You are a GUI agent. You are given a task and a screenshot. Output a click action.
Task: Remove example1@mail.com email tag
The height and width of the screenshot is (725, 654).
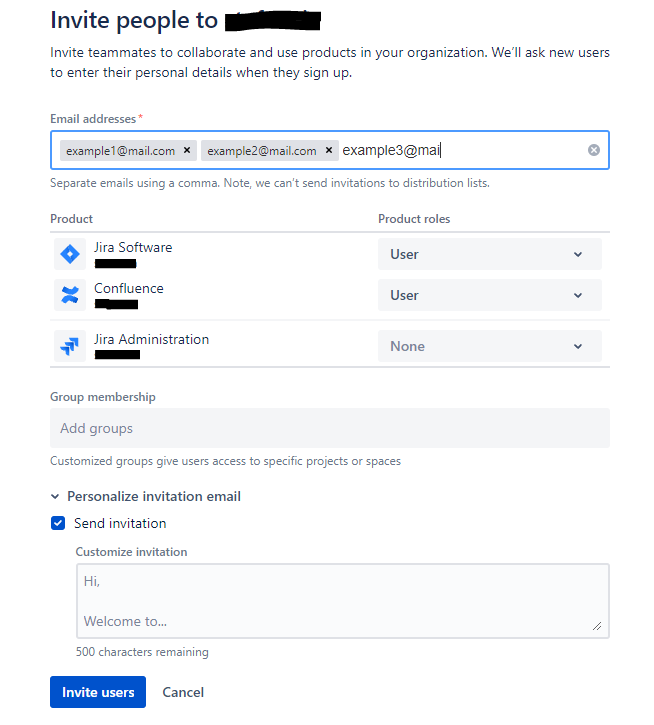187,150
